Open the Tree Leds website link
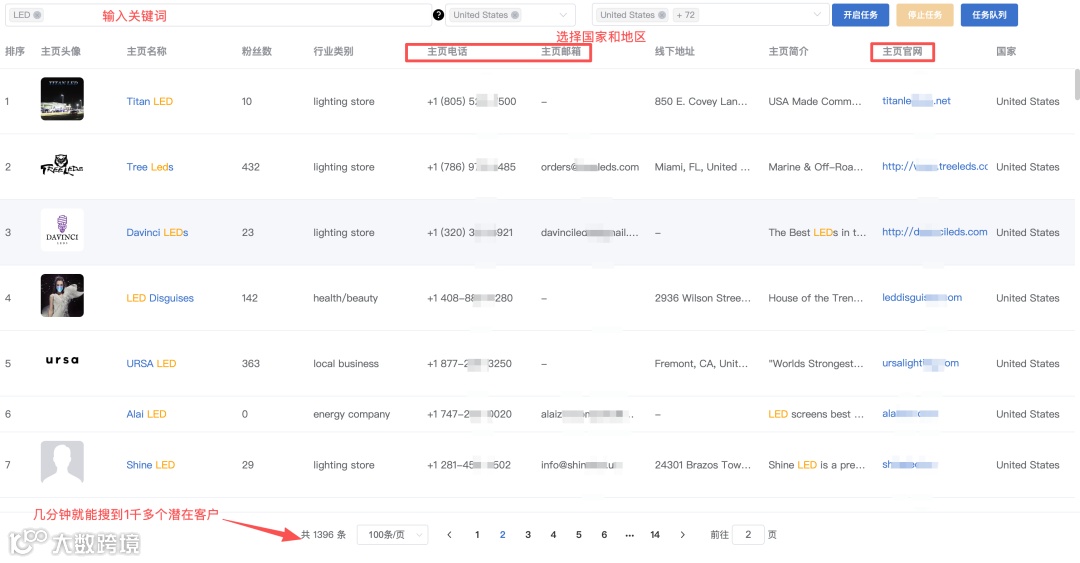Image resolution: width=1080 pixels, height=563 pixels. click(x=935, y=166)
